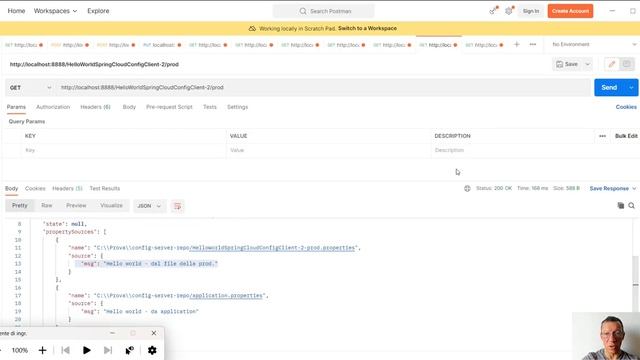Open the Authorization tab
Screen dimensions: 640x360
tap(53, 107)
